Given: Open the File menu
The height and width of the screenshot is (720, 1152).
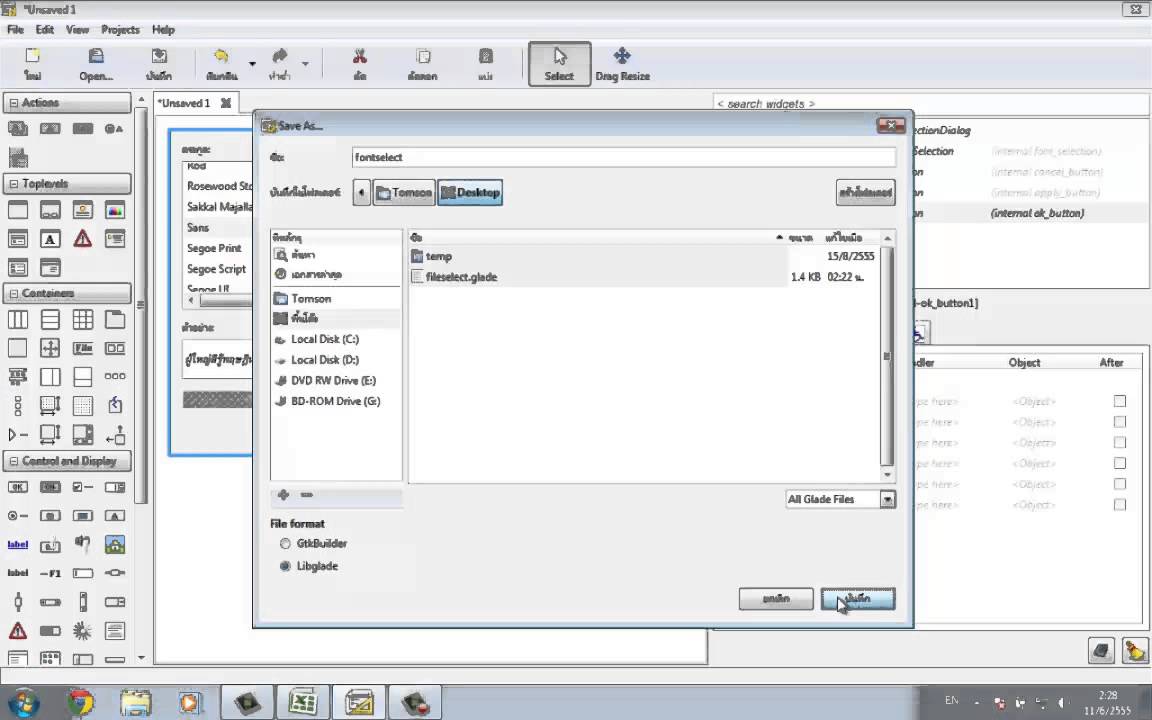Looking at the screenshot, I should click(15, 29).
